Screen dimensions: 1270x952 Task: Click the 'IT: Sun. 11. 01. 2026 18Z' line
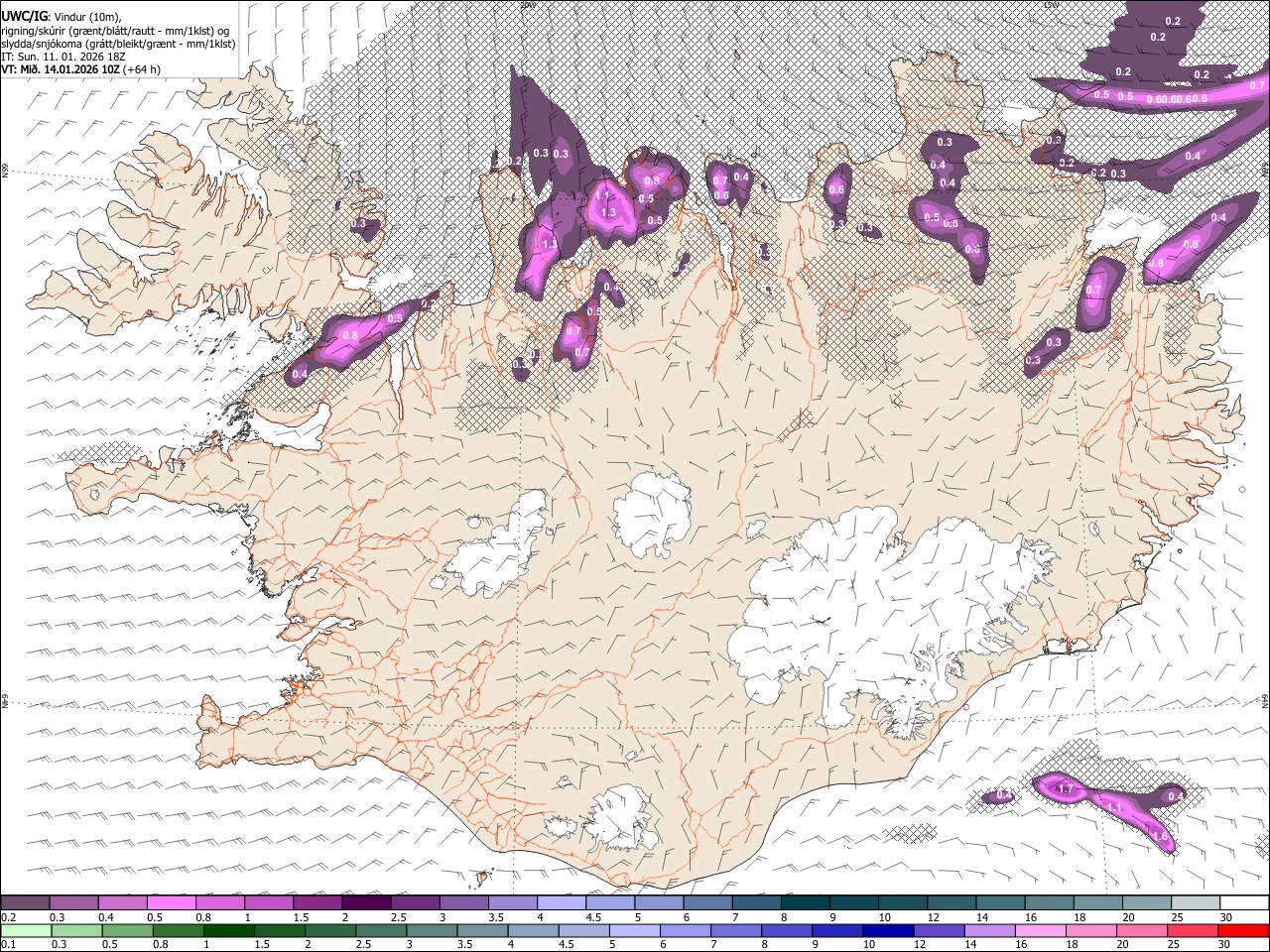tap(63, 57)
